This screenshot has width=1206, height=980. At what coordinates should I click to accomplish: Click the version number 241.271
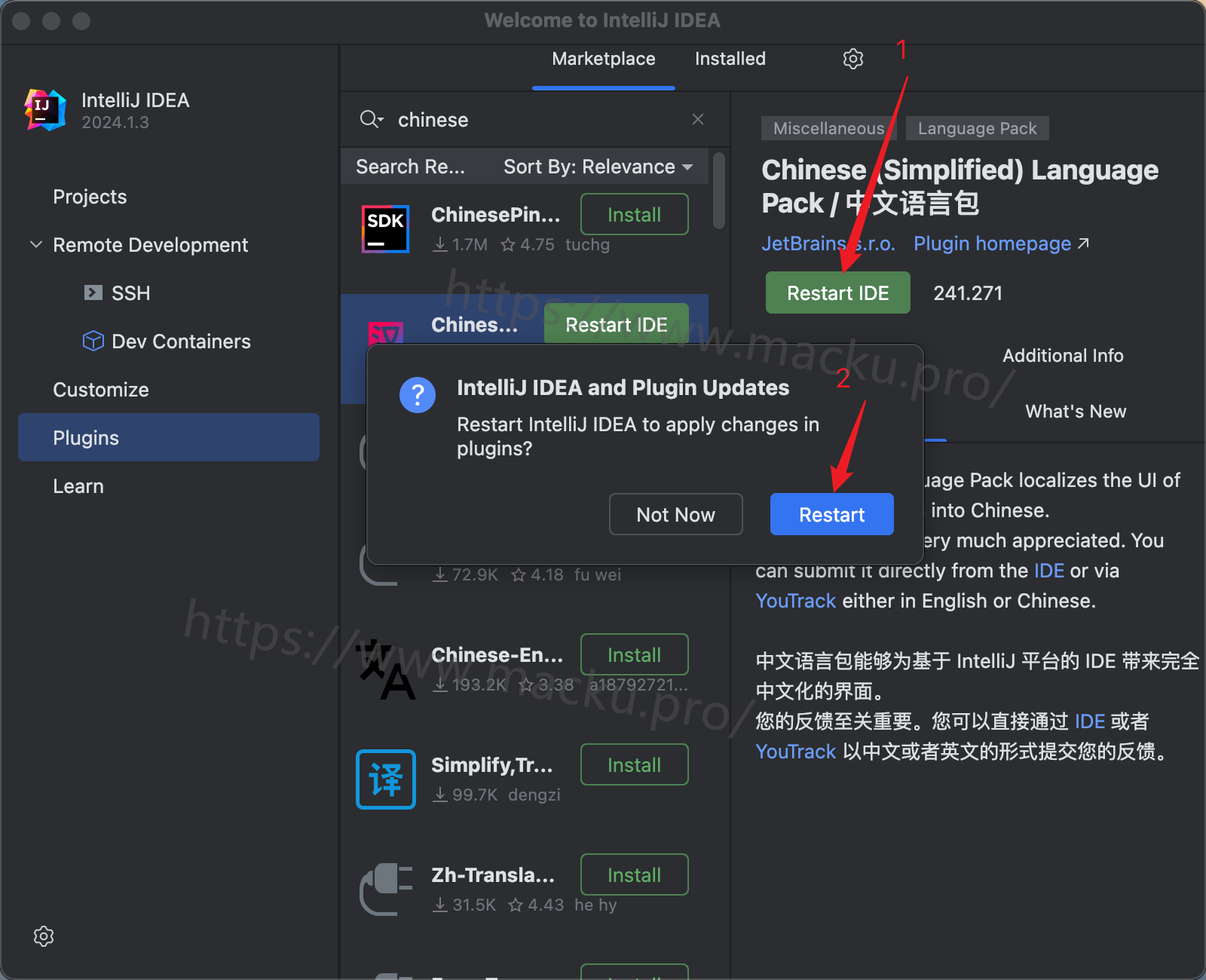968,293
